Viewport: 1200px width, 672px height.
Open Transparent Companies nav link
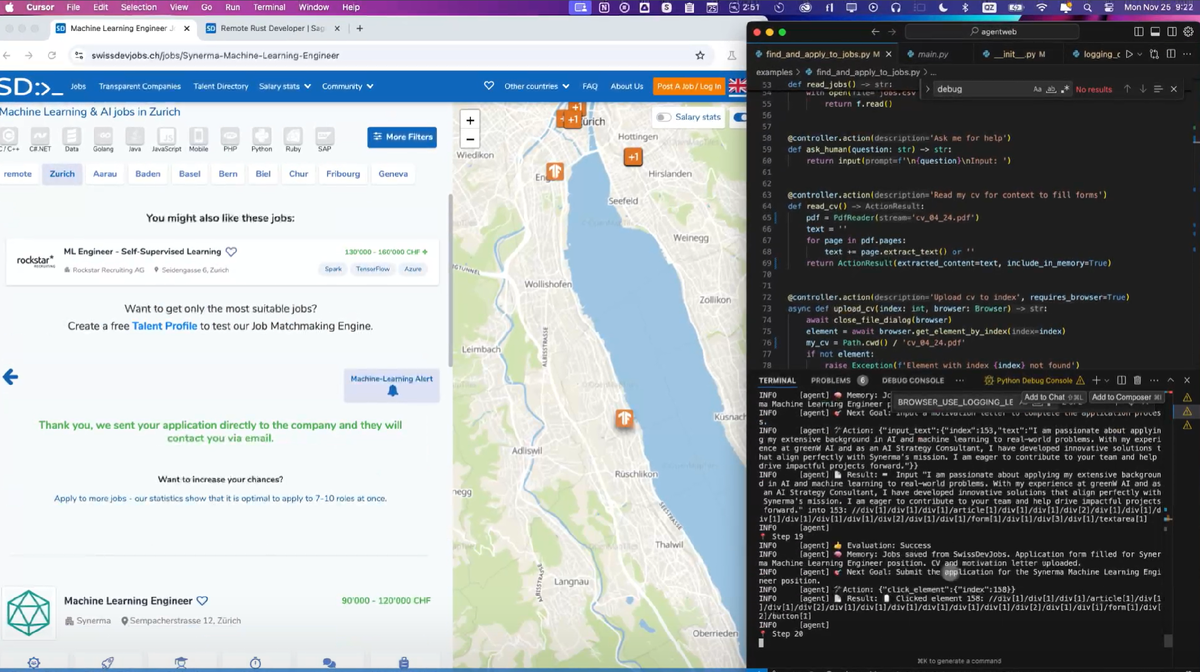(139, 86)
